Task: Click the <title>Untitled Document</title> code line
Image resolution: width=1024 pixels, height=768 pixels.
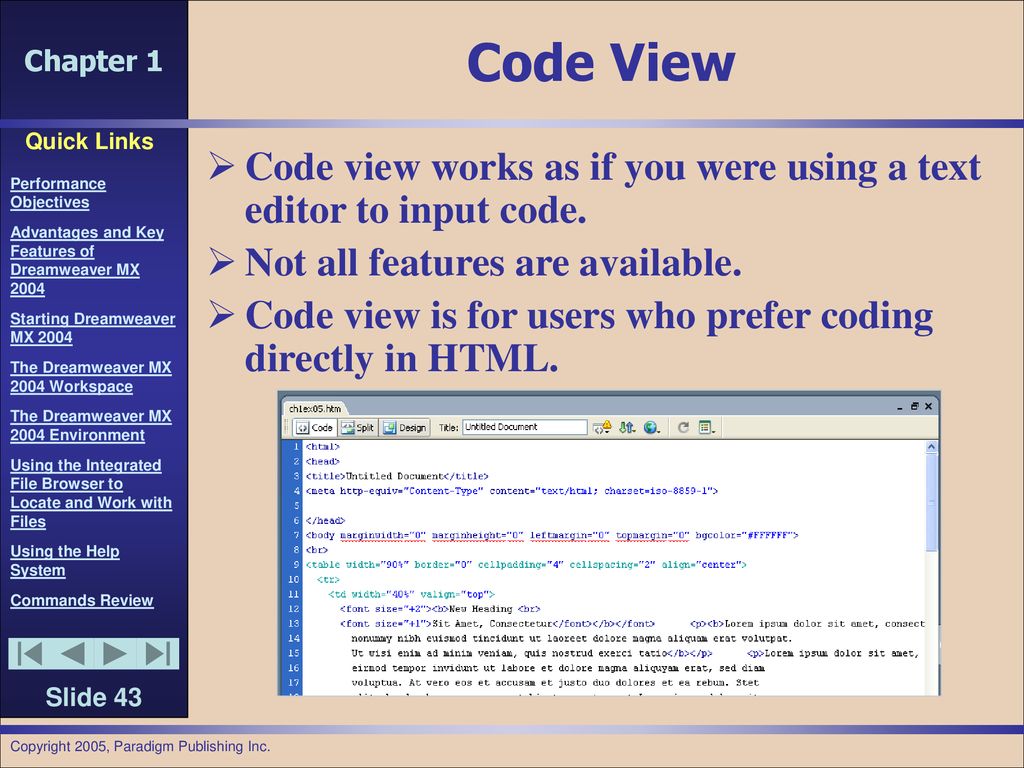Action: coord(397,477)
